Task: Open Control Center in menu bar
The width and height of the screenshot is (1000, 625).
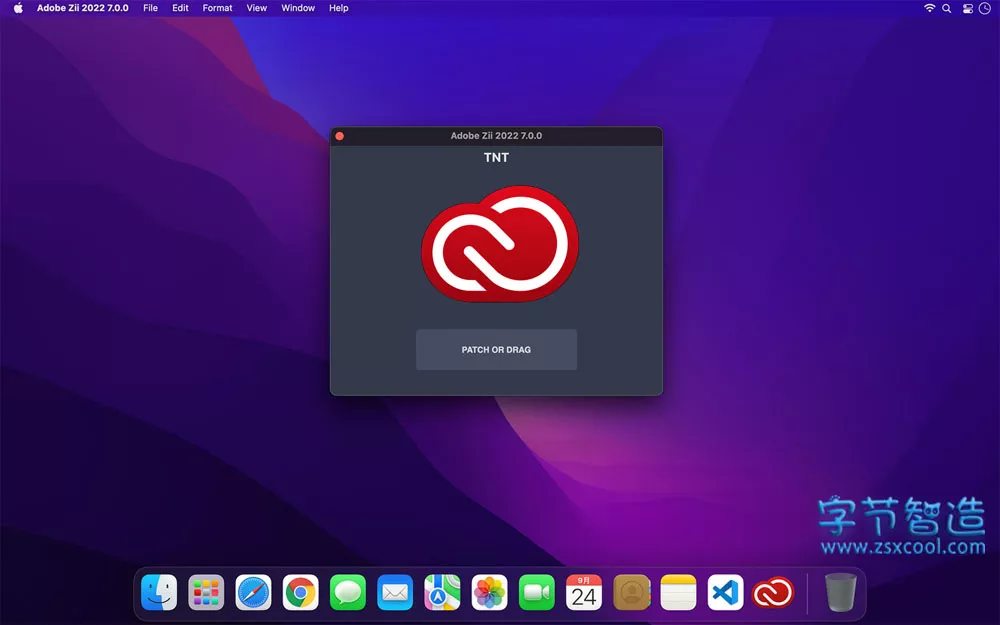Action: point(967,8)
